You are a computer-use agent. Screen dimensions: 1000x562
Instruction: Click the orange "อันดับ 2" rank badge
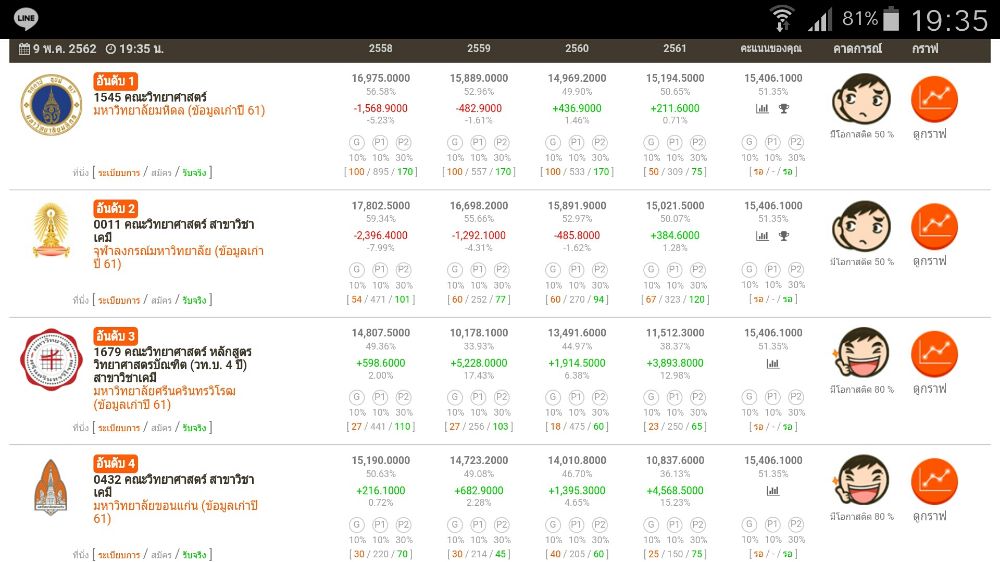pyautogui.click(x=116, y=208)
